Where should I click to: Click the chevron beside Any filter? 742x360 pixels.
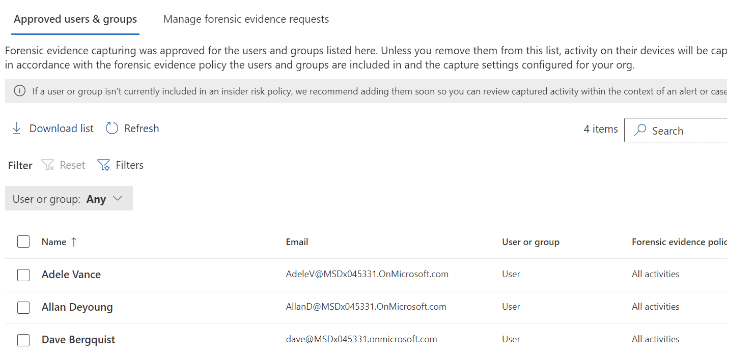pos(118,199)
